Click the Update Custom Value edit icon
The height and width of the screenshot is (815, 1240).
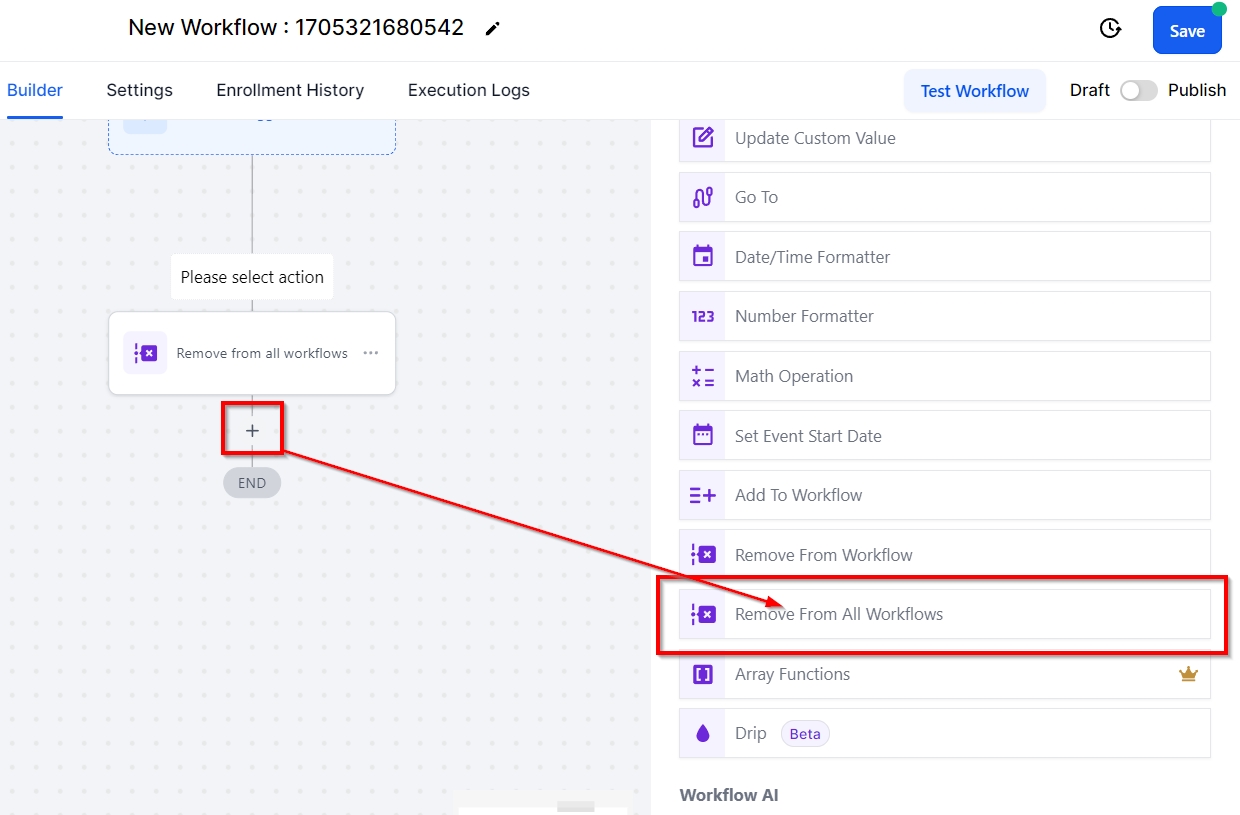[x=703, y=138]
